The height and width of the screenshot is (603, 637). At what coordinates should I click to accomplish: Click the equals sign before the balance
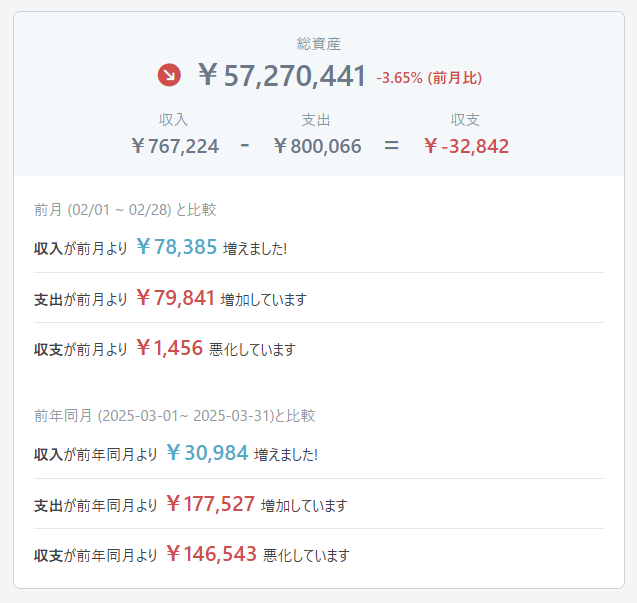391,146
